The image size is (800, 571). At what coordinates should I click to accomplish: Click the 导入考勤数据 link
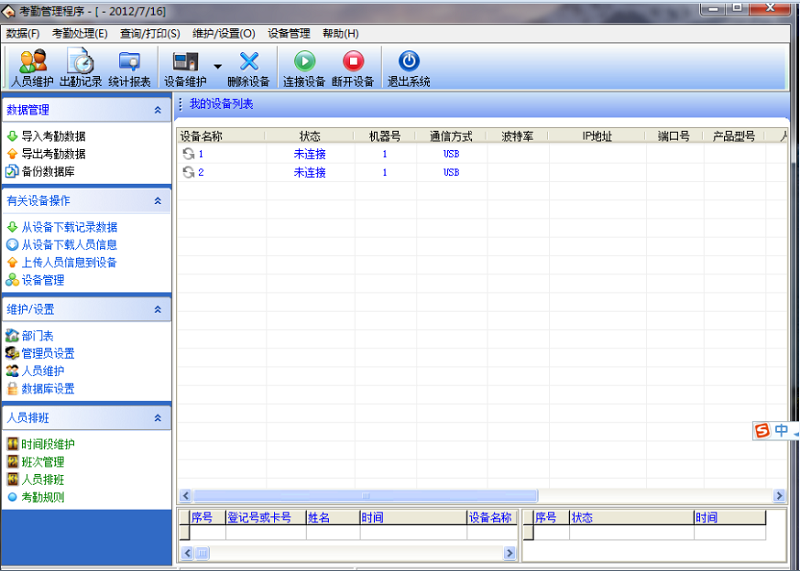tap(53, 136)
